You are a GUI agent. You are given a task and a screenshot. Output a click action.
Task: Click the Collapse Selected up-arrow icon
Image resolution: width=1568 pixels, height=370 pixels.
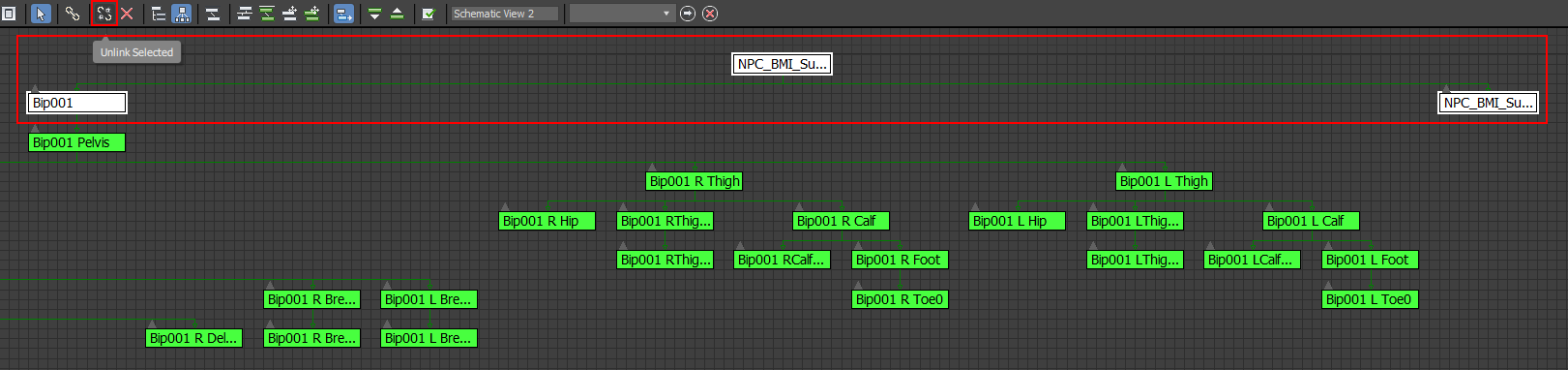pyautogui.click(x=397, y=14)
